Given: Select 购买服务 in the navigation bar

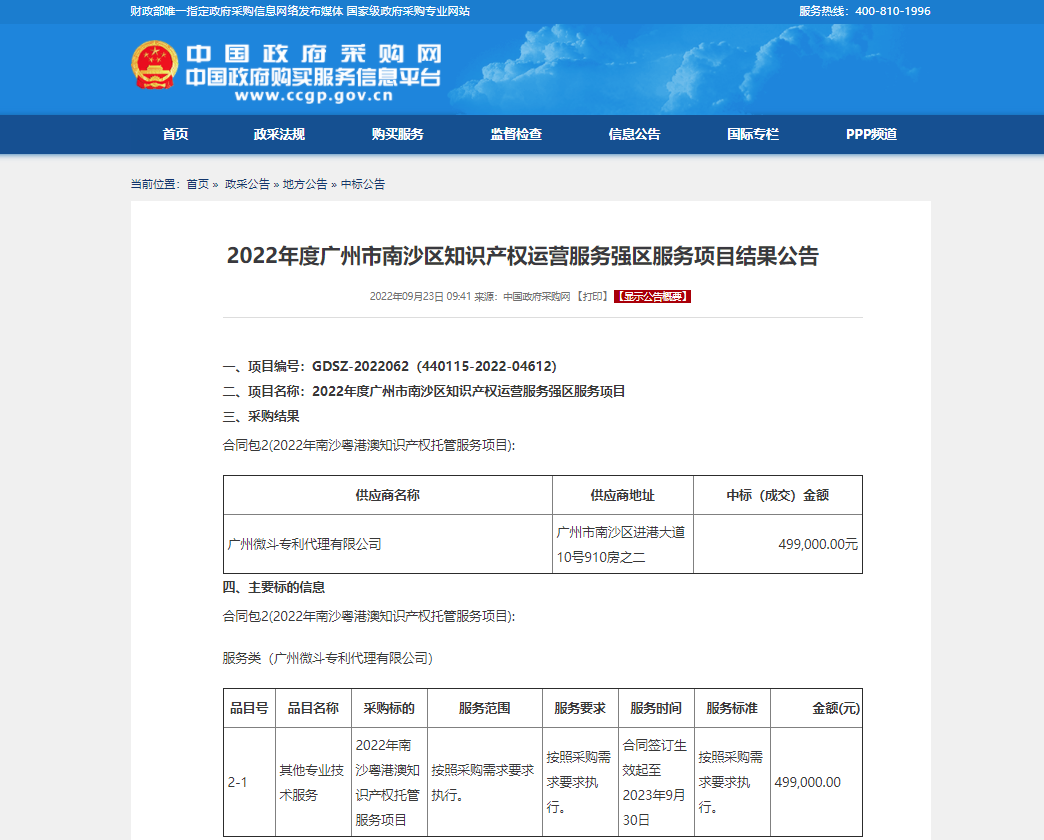Looking at the screenshot, I should click(397, 134).
